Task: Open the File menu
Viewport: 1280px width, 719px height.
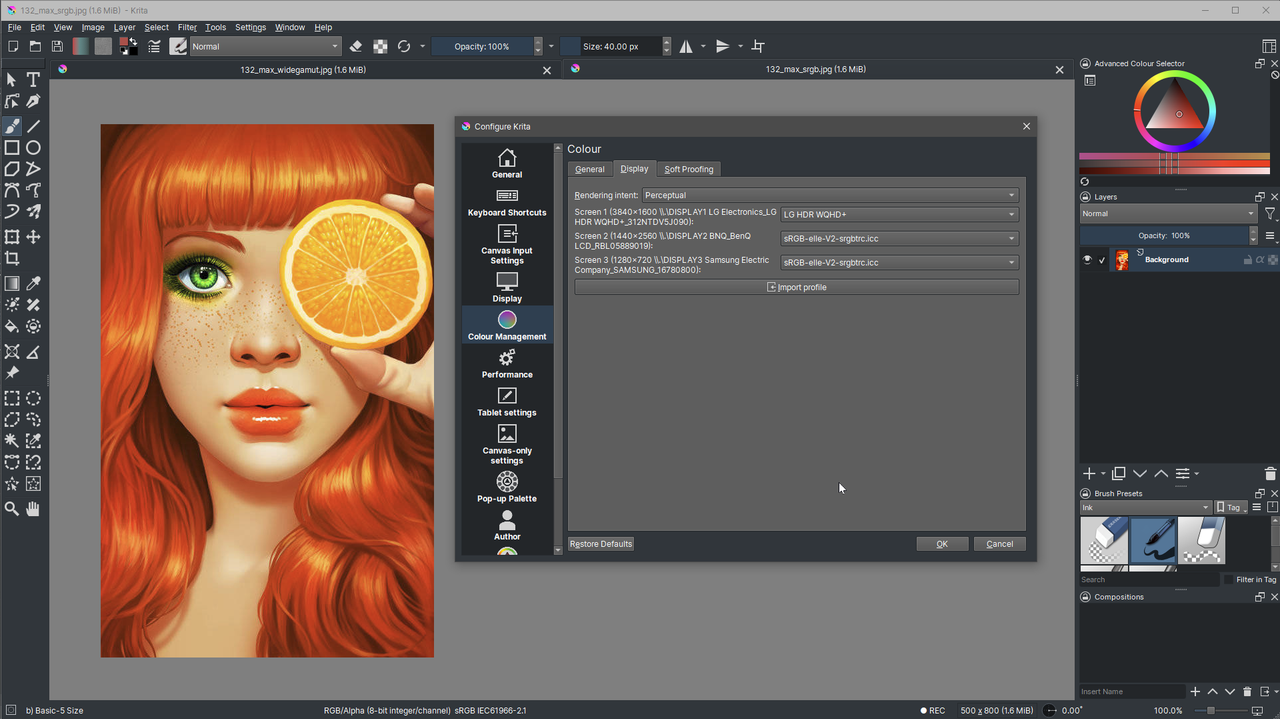Action: (15, 27)
